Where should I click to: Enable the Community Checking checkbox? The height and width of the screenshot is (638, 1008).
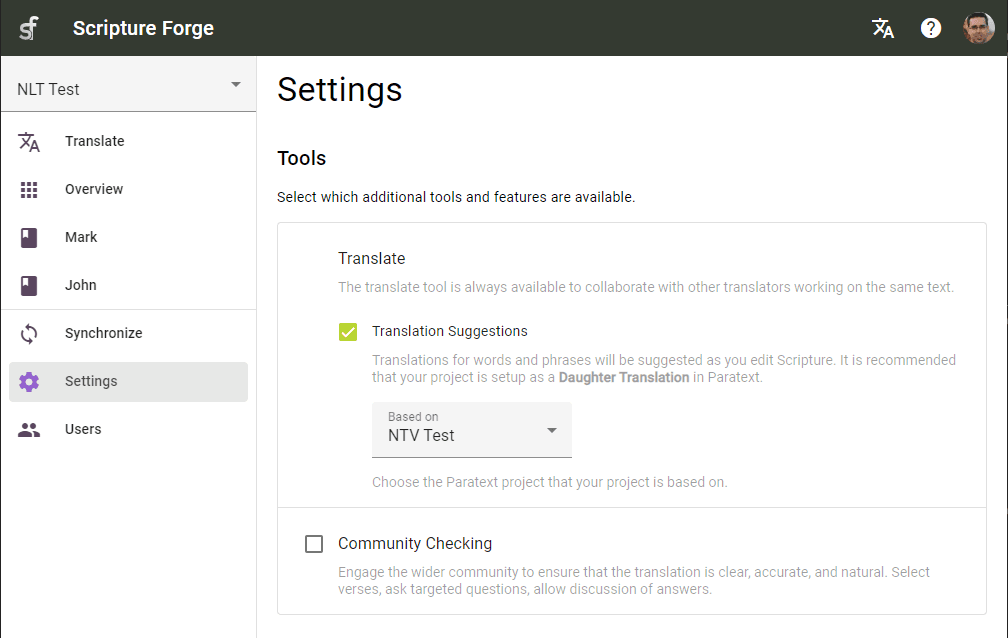pos(314,543)
